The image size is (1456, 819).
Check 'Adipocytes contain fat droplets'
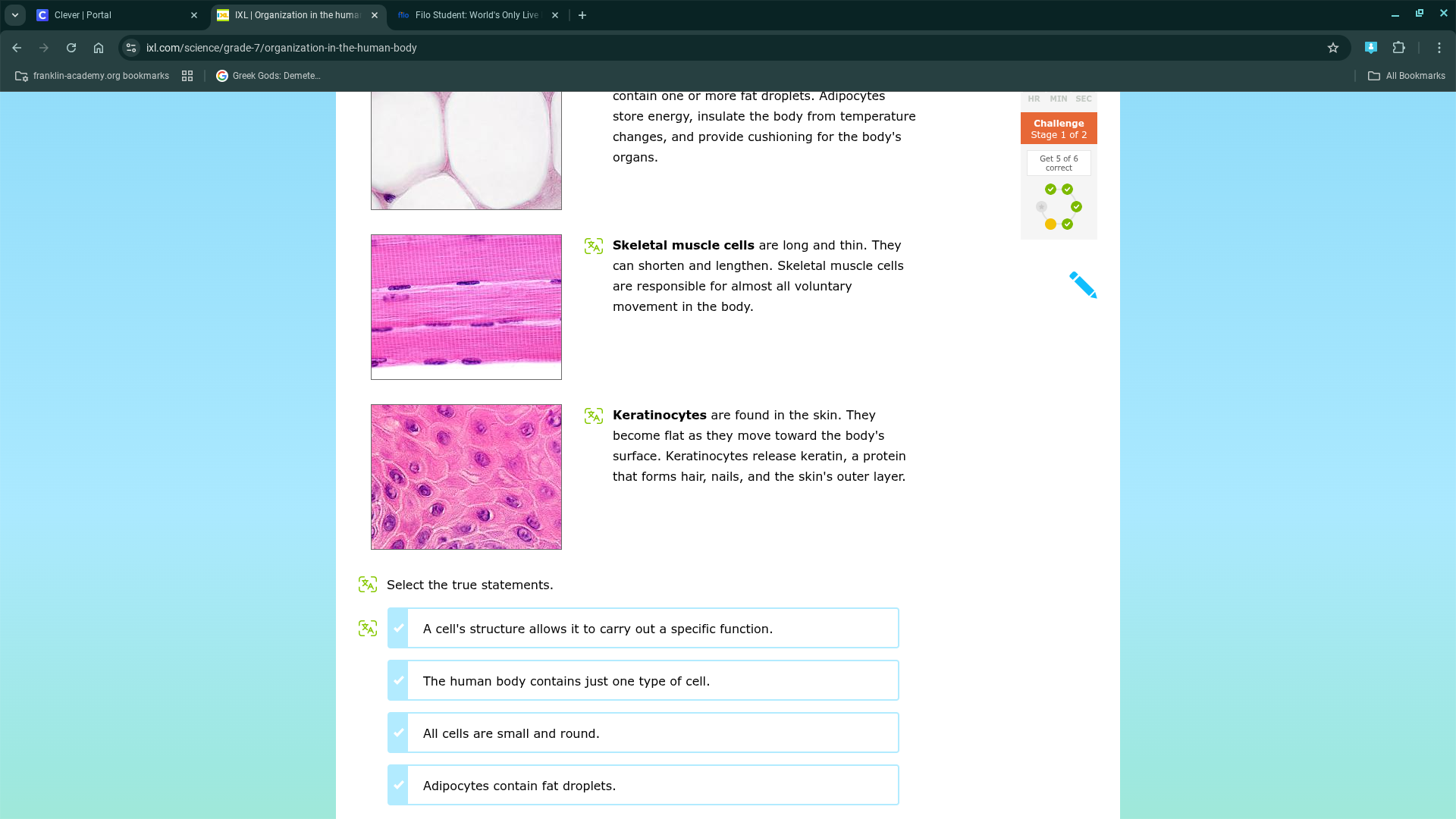click(398, 785)
